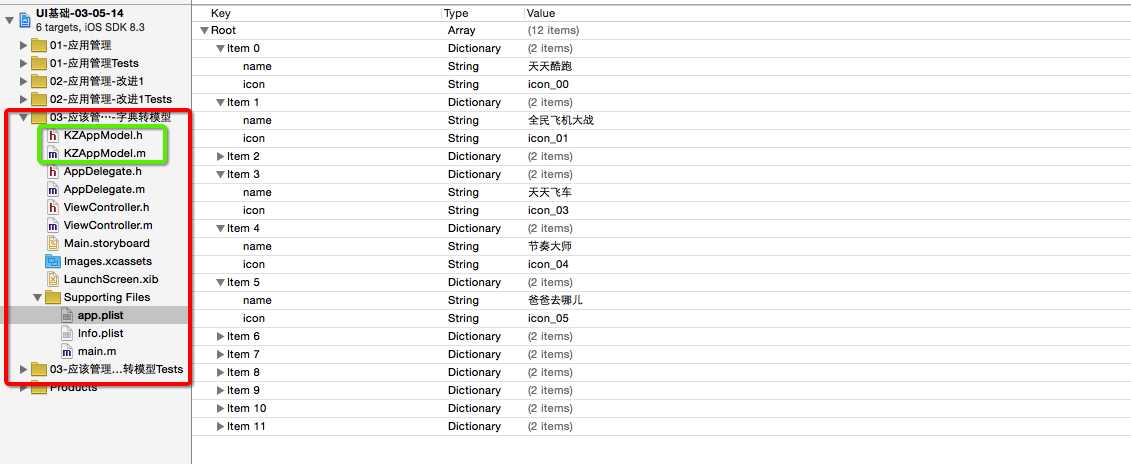Click the KZAppModel.h header file icon
1131x464 pixels.
pos(53,135)
